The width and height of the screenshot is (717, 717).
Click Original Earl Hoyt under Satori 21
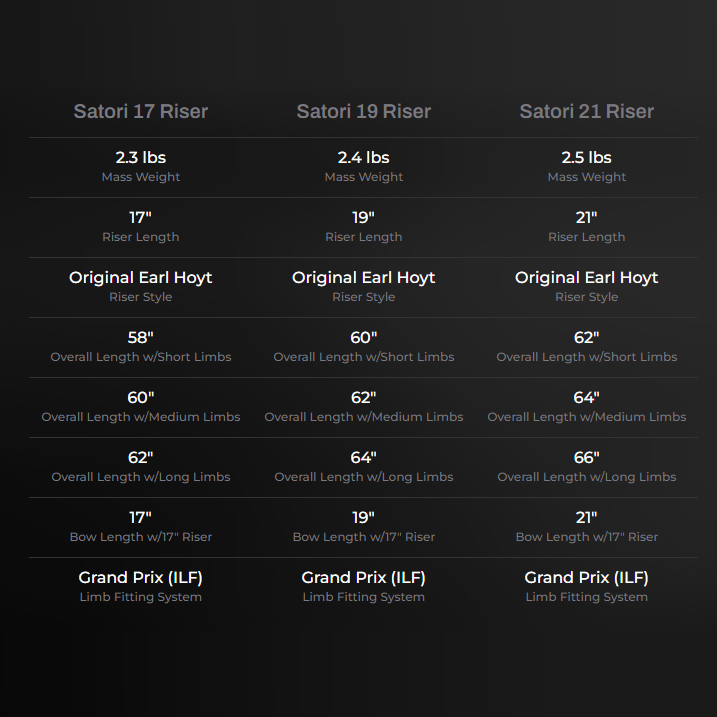click(x=587, y=278)
